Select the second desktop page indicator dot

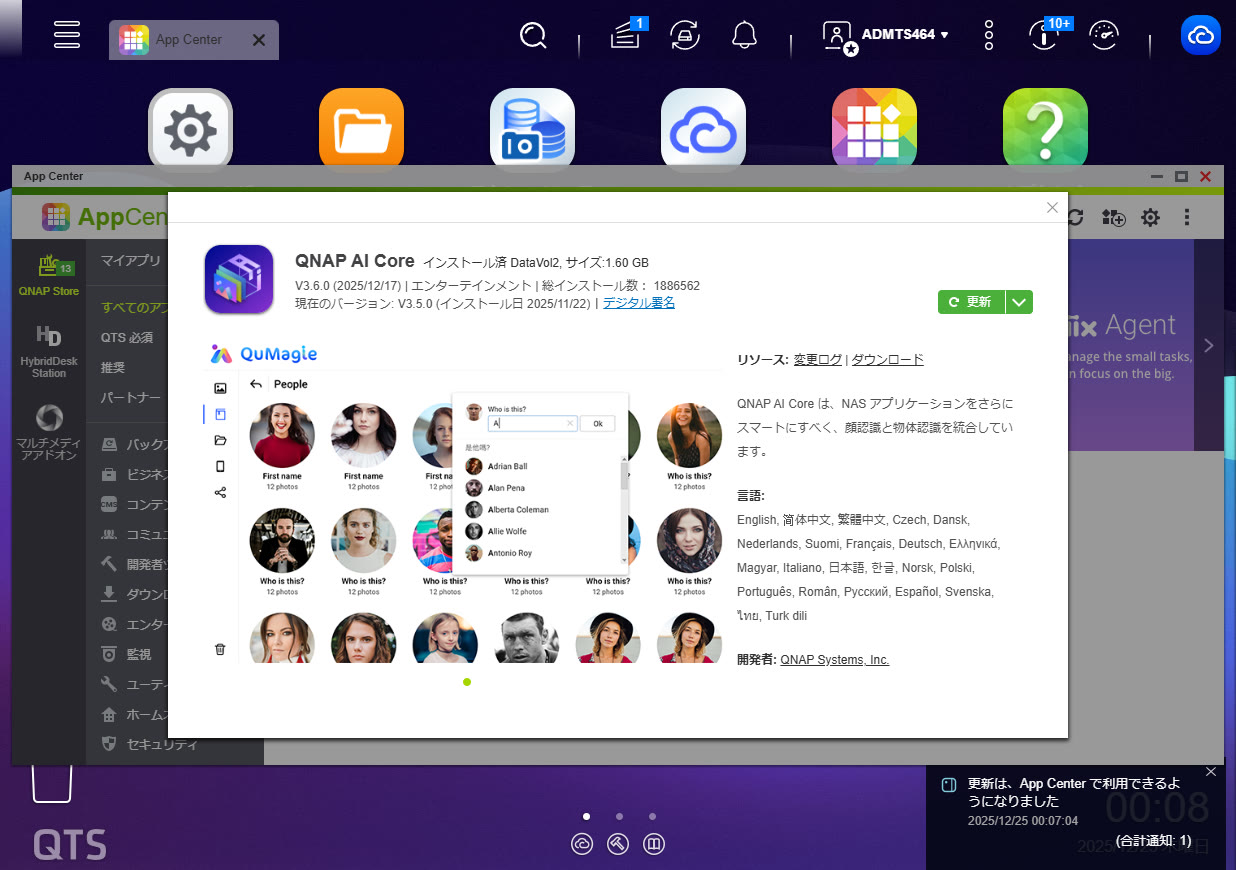pos(619,816)
